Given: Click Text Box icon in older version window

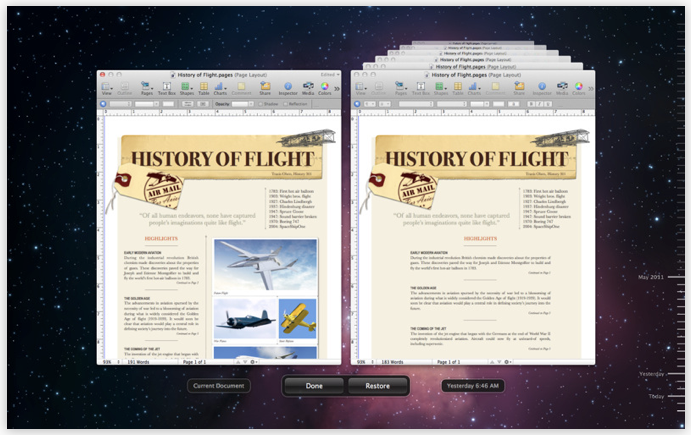Looking at the screenshot, I should (421, 88).
